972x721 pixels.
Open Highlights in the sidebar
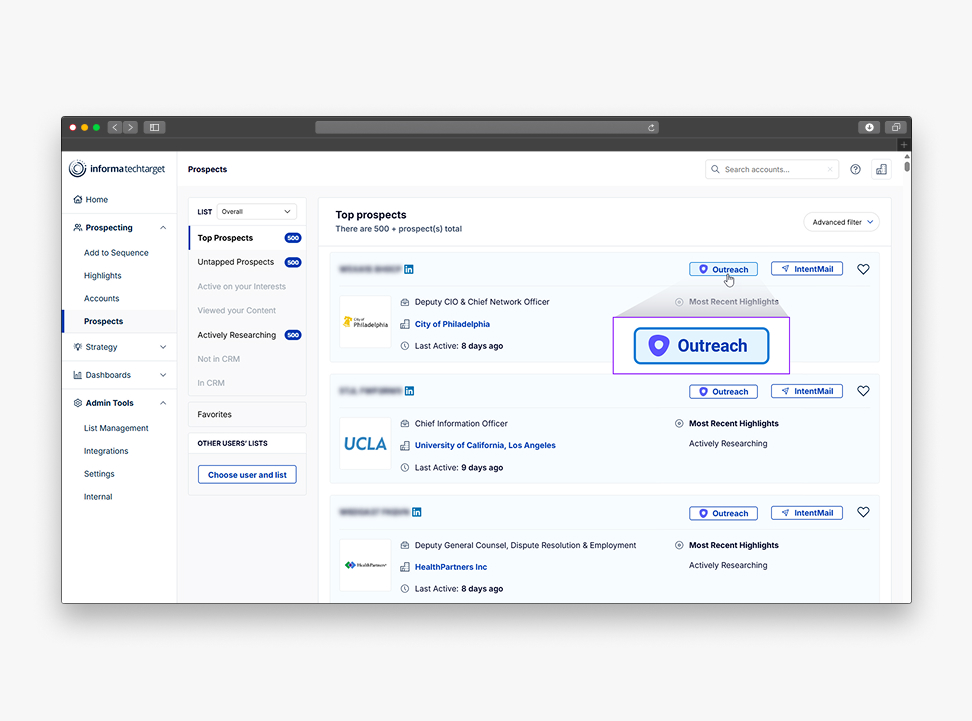click(103, 276)
